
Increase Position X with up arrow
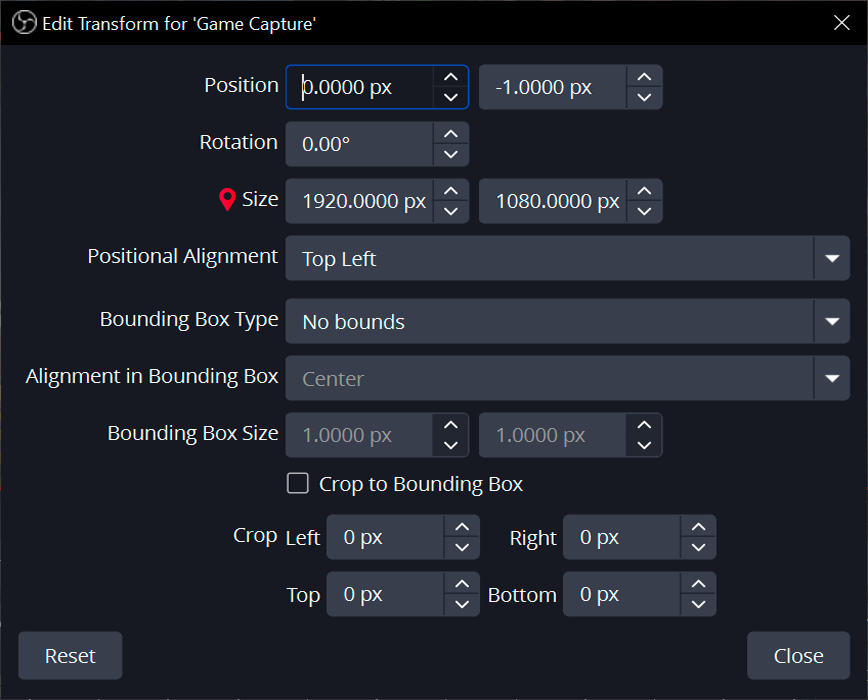click(451, 77)
